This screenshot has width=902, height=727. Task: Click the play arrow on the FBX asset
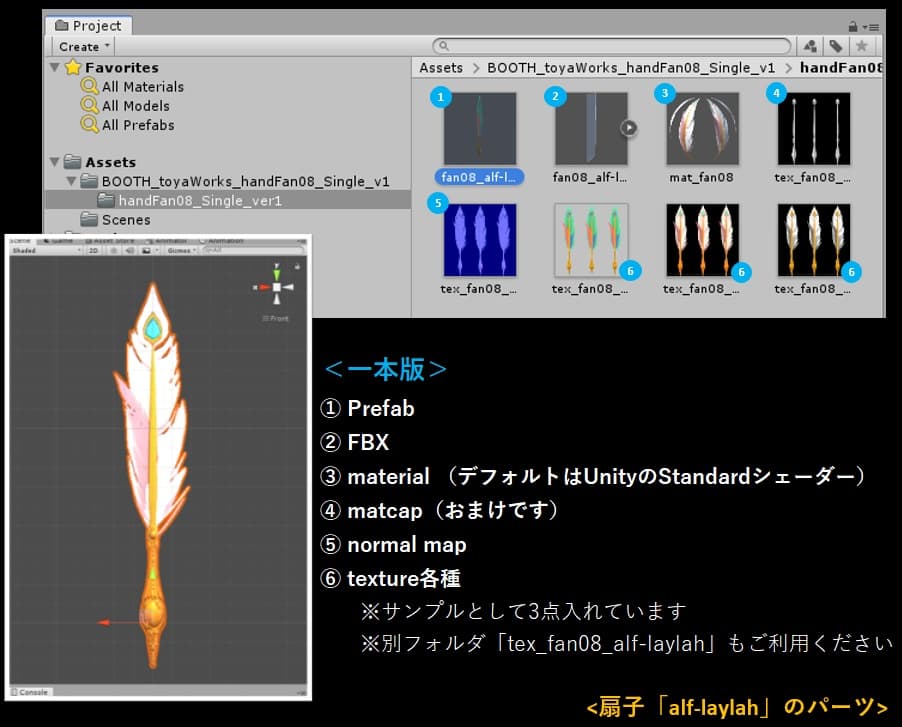(628, 127)
